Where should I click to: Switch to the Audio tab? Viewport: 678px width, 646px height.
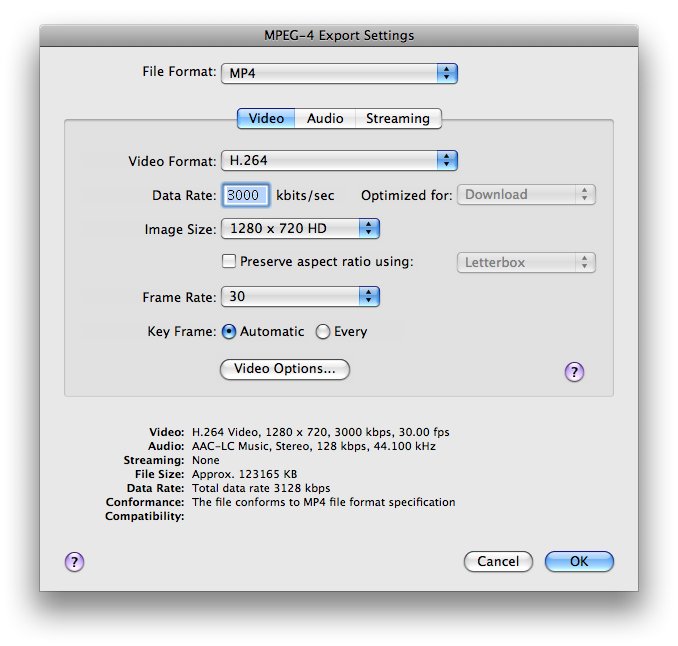coord(325,118)
